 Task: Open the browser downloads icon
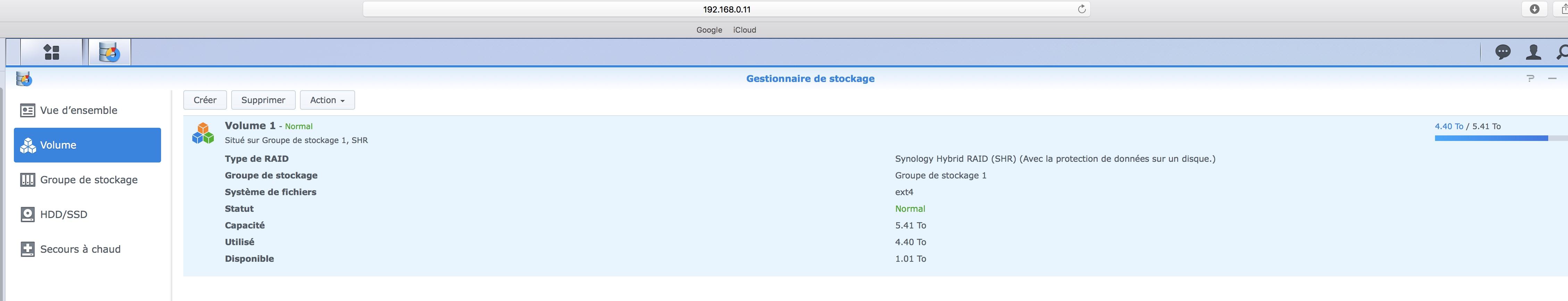1535,9
